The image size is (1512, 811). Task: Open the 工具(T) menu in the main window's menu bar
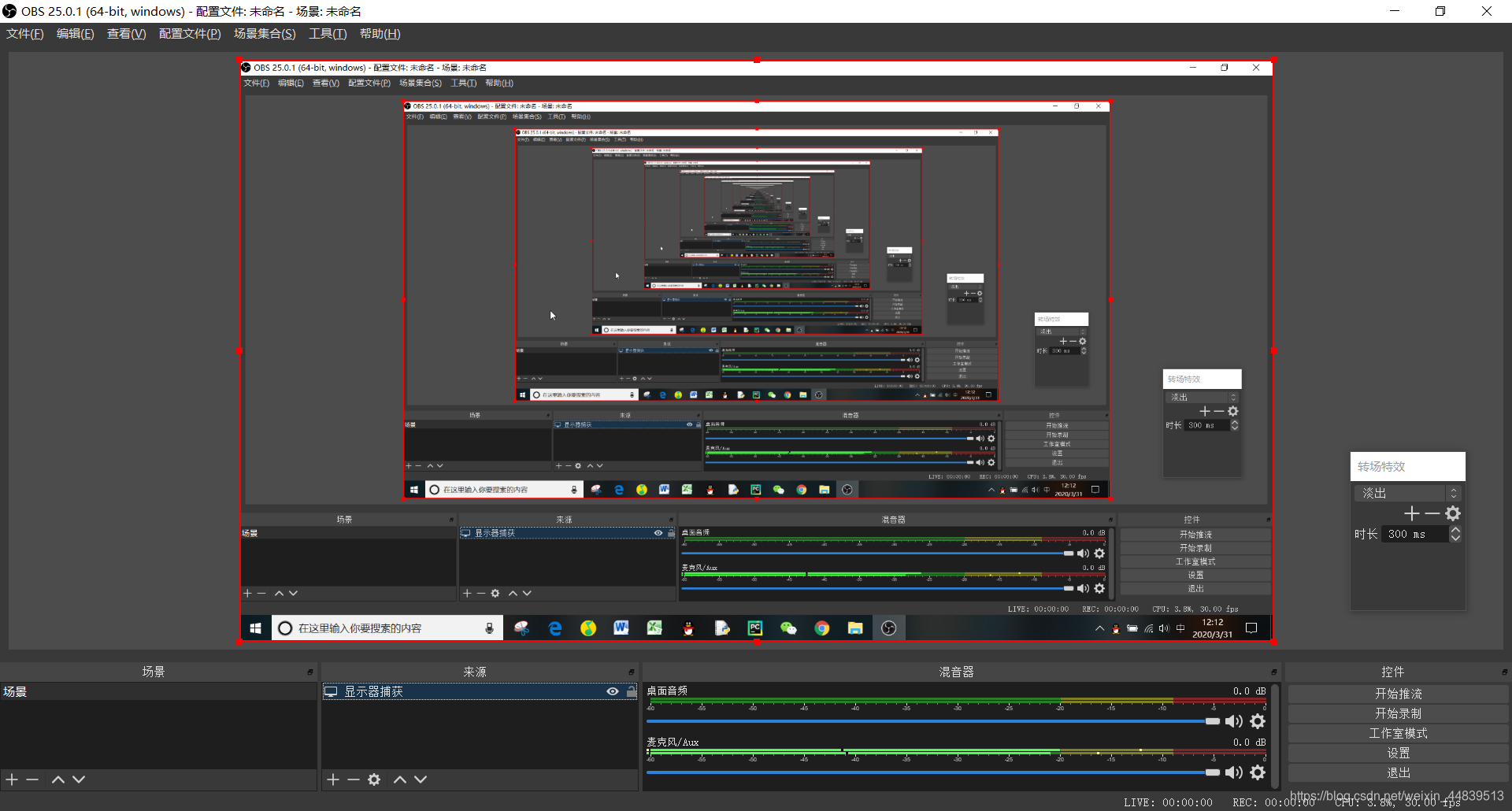click(328, 34)
